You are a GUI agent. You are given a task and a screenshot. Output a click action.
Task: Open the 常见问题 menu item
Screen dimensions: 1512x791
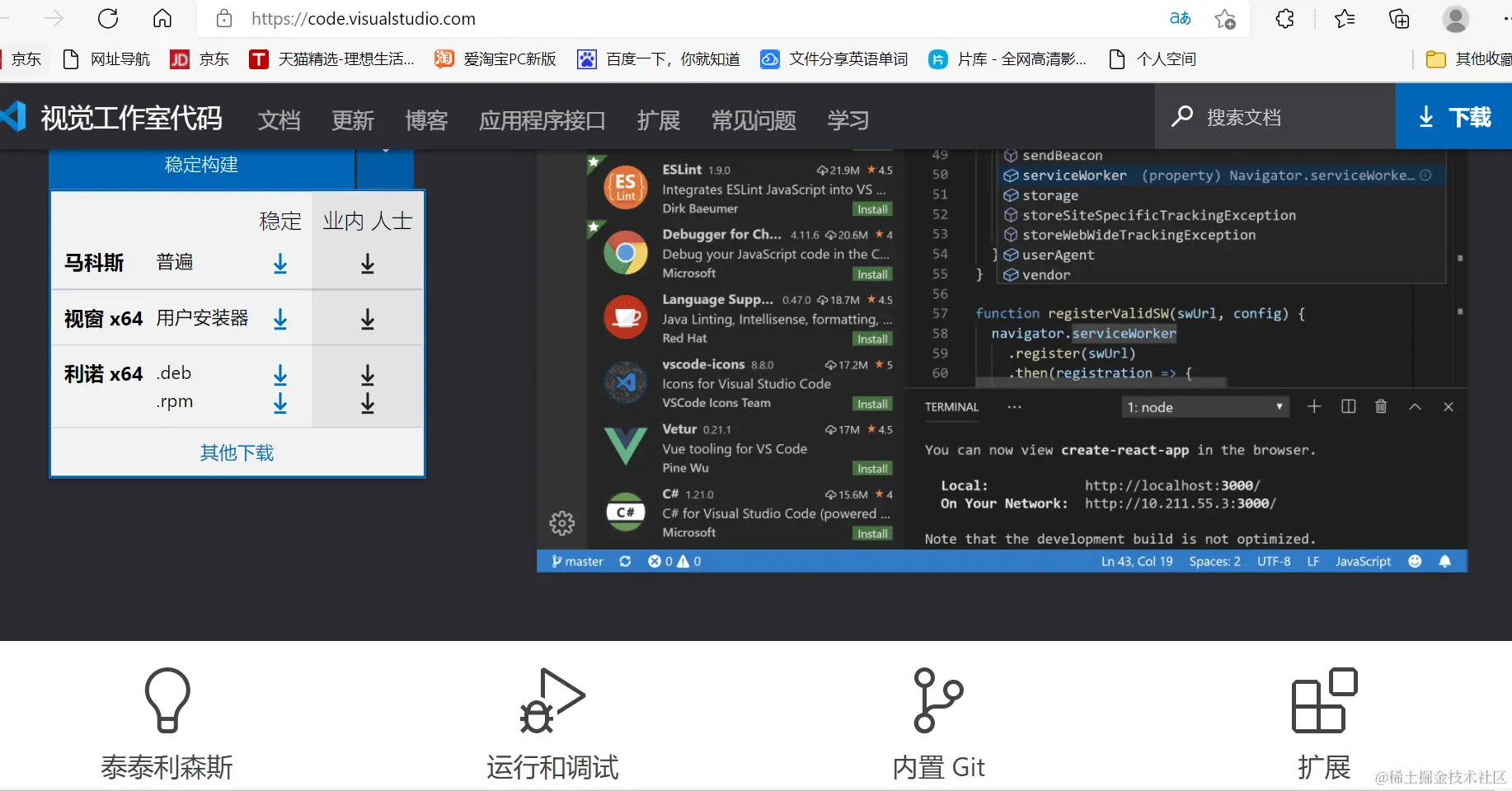pos(754,120)
